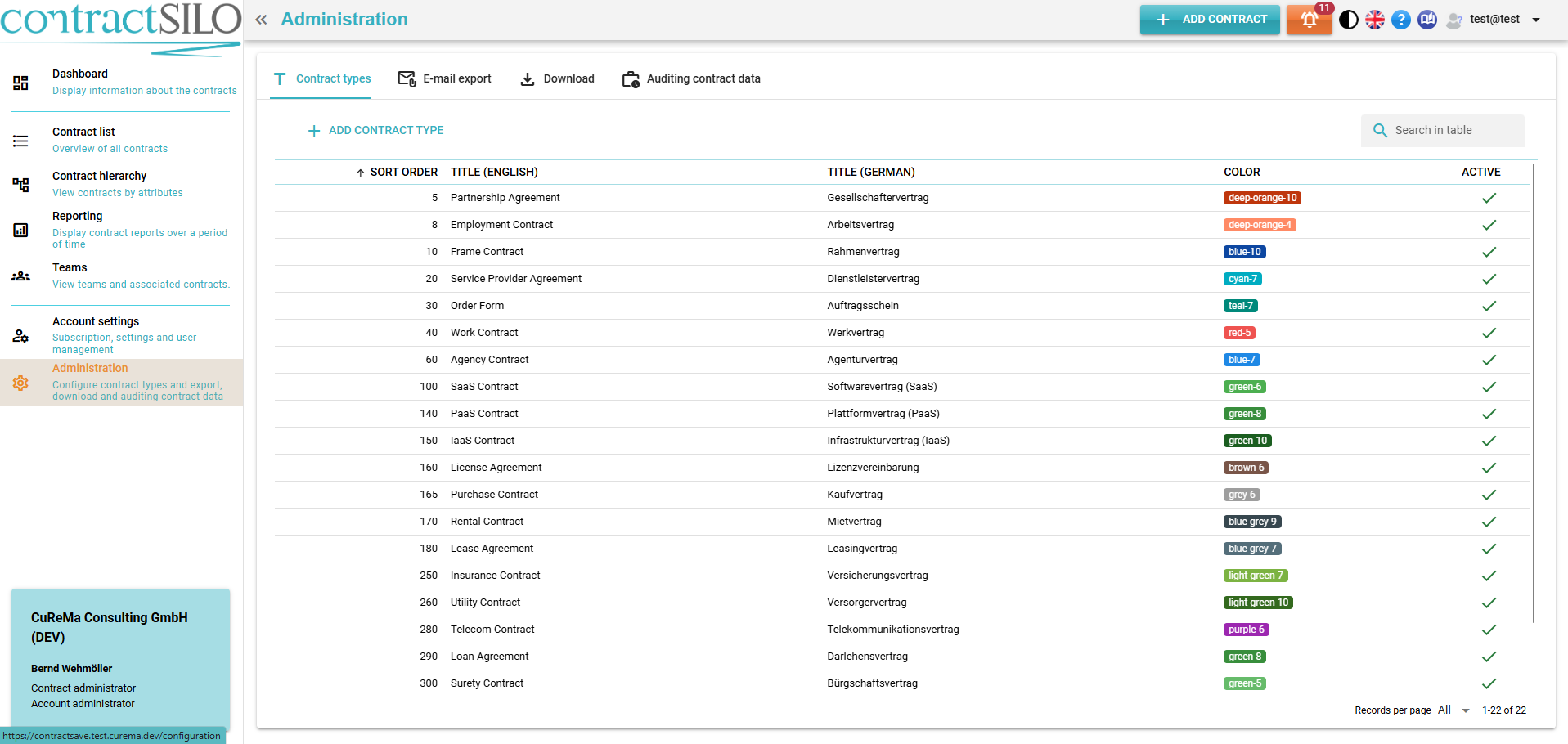Image resolution: width=1568 pixels, height=744 pixels.
Task: Click Add Contract Type link
Action: (375, 130)
